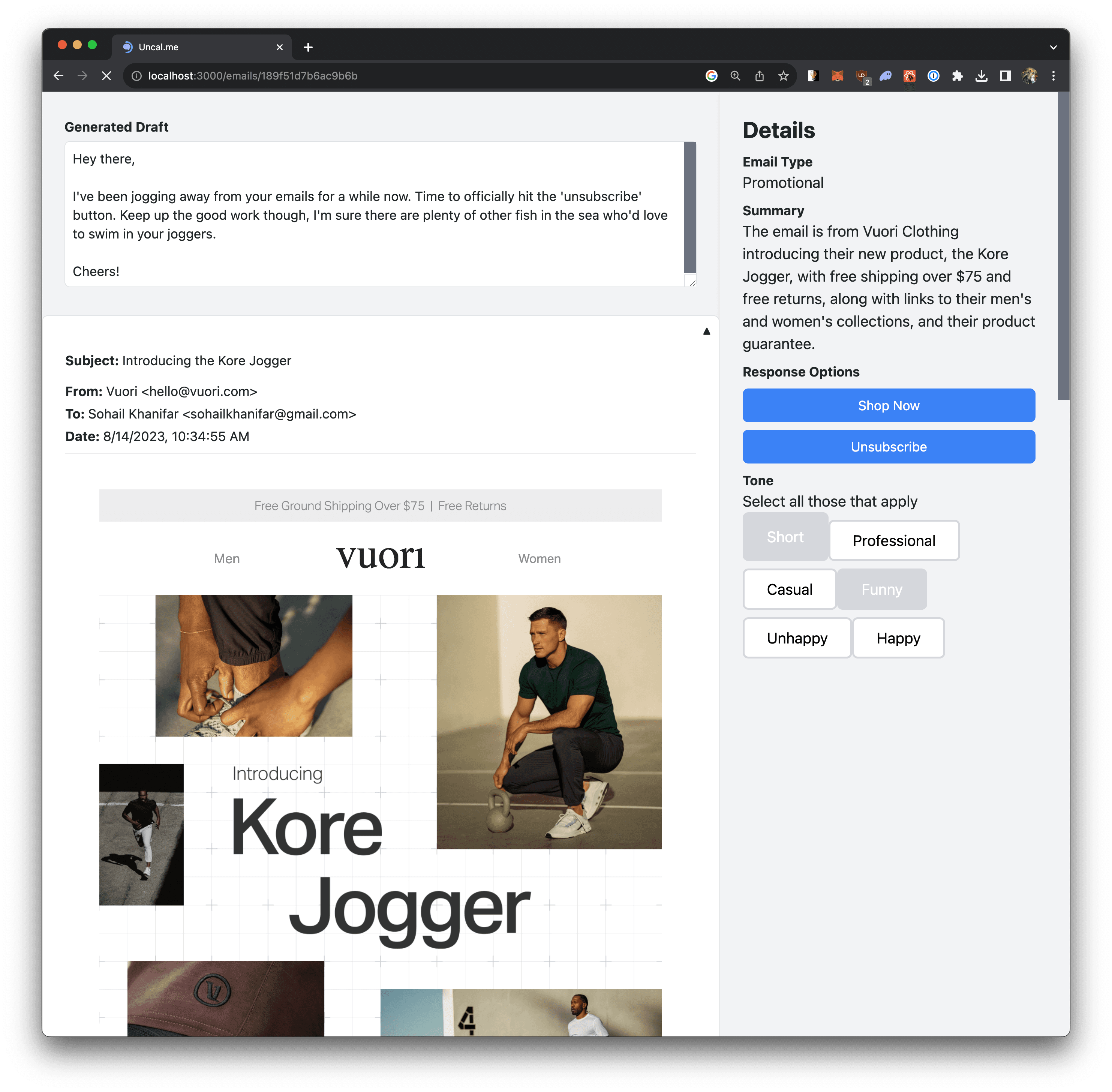Select the Casual tone option

pyautogui.click(x=789, y=589)
